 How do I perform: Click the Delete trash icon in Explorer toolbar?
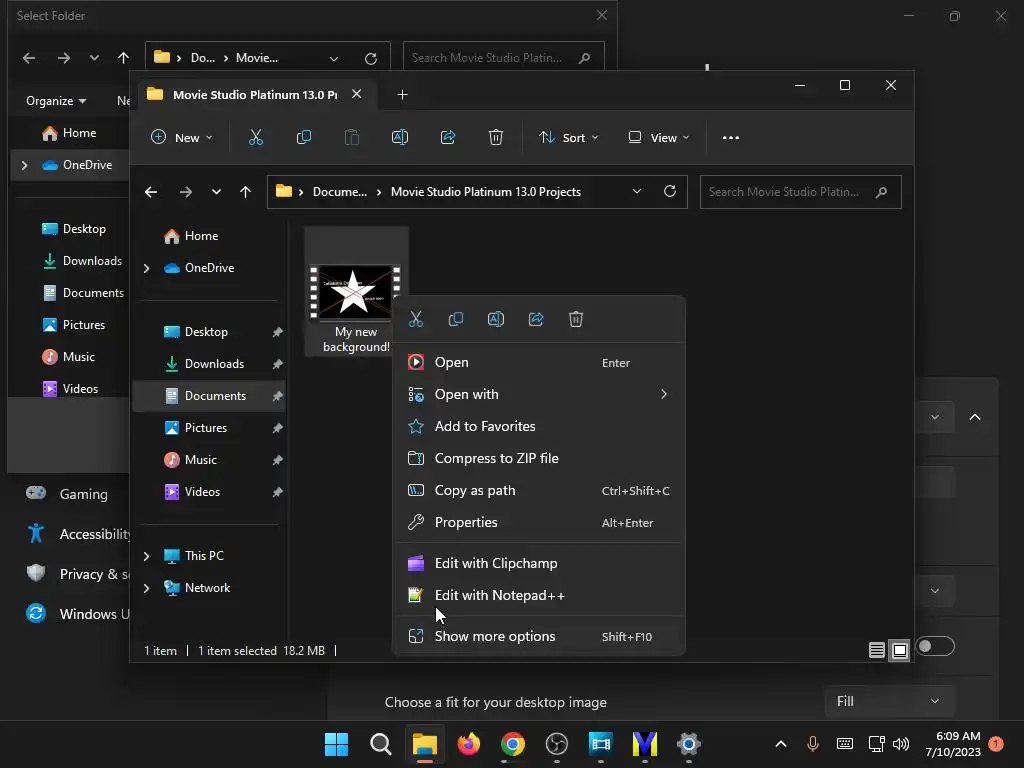(496, 137)
